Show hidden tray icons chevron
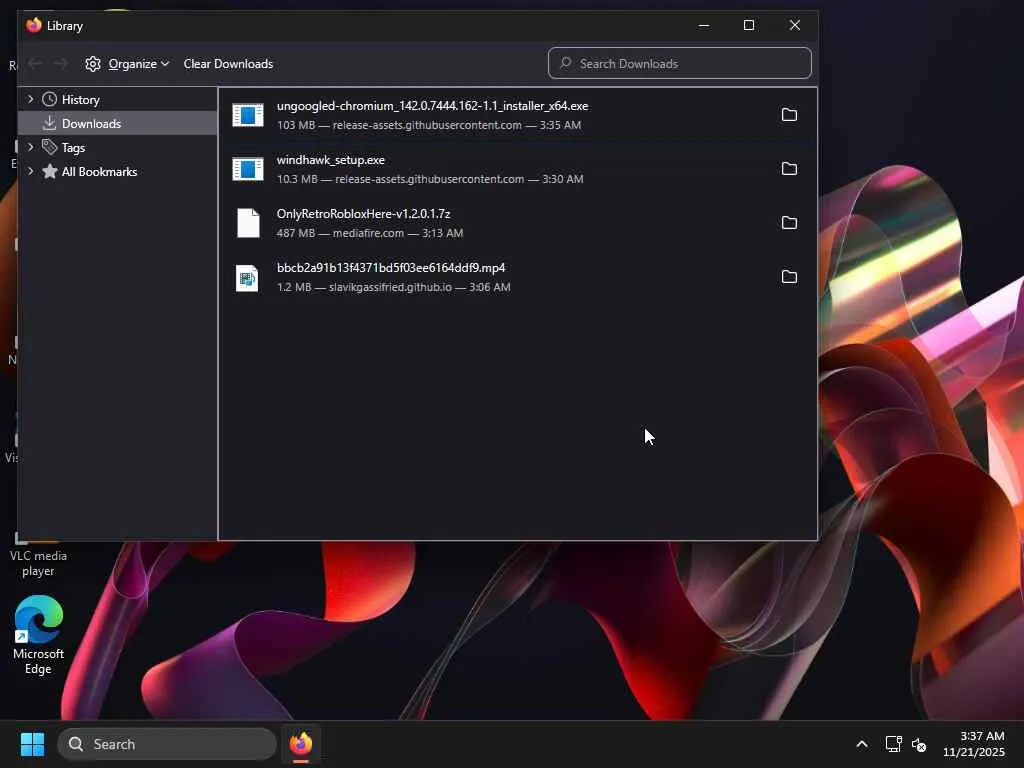This screenshot has height=768, width=1024. pyautogui.click(x=861, y=744)
